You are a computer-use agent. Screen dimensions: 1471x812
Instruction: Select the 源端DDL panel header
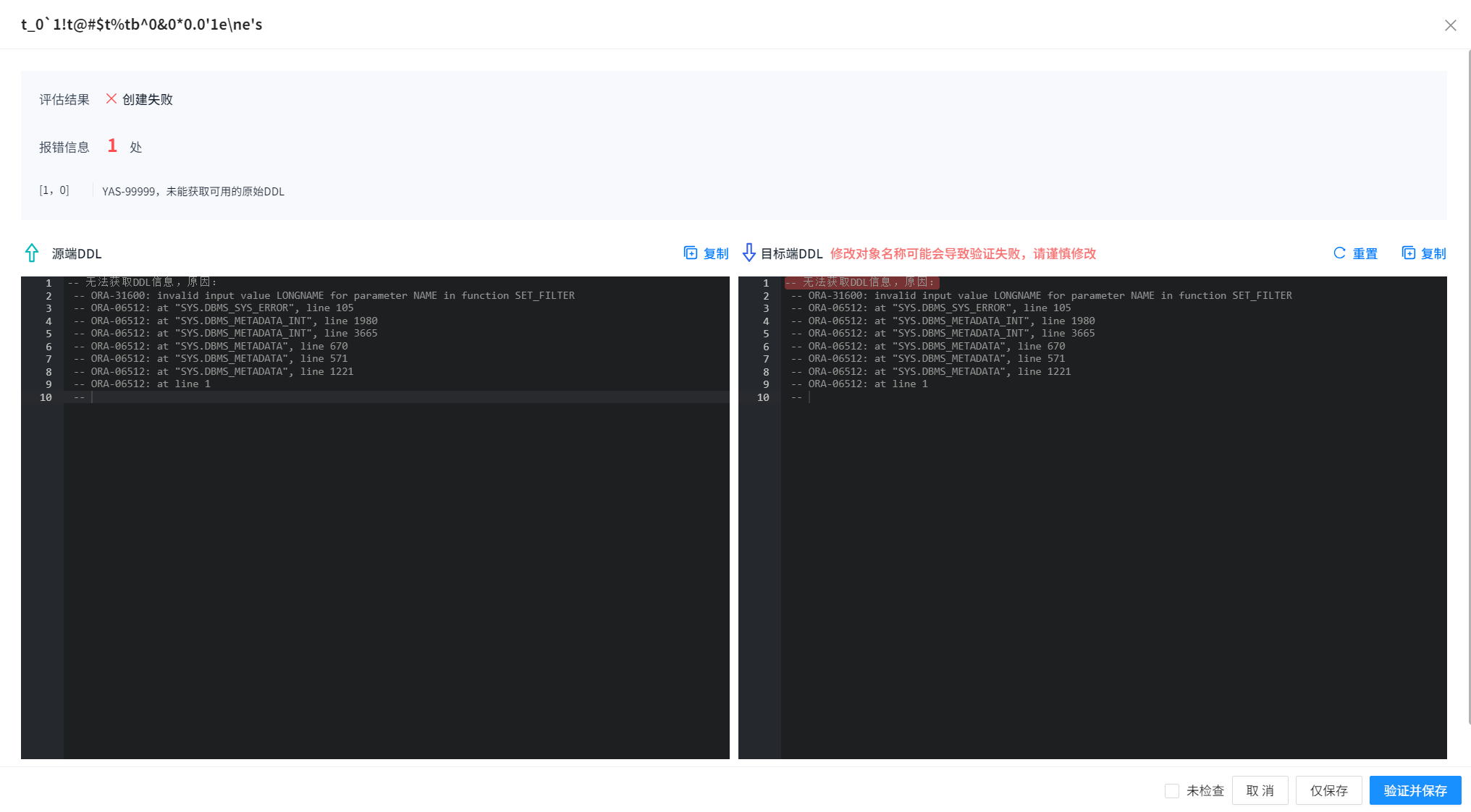tap(76, 253)
